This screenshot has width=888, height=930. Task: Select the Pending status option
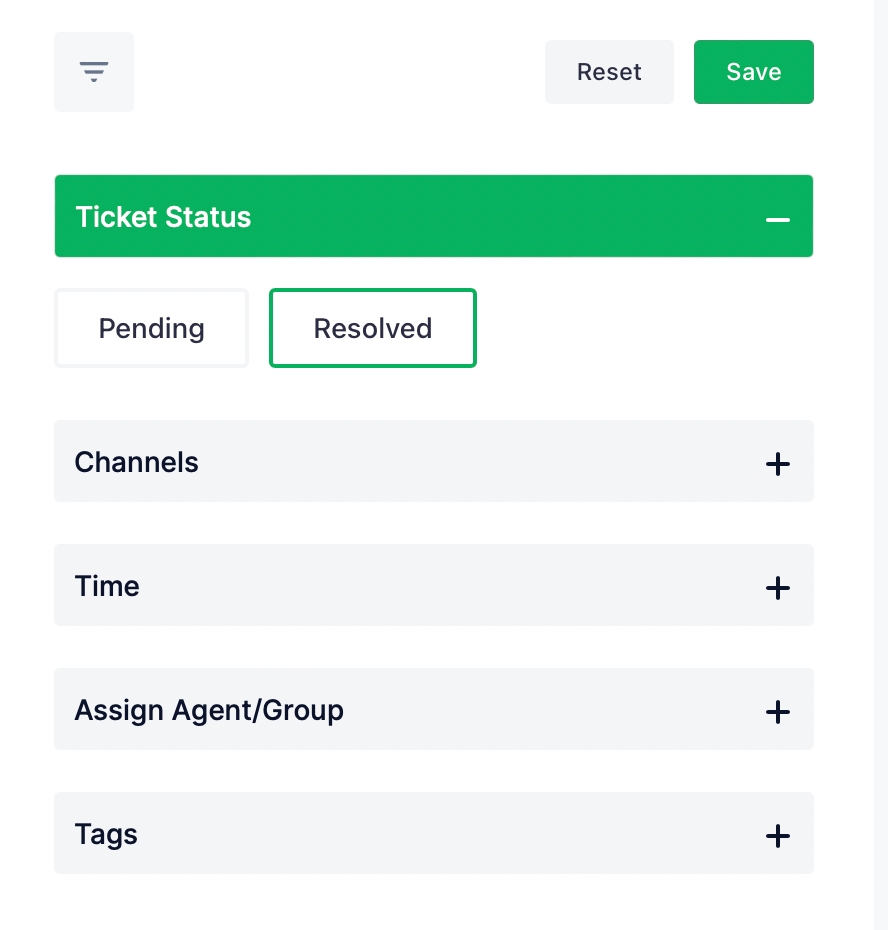pos(151,329)
